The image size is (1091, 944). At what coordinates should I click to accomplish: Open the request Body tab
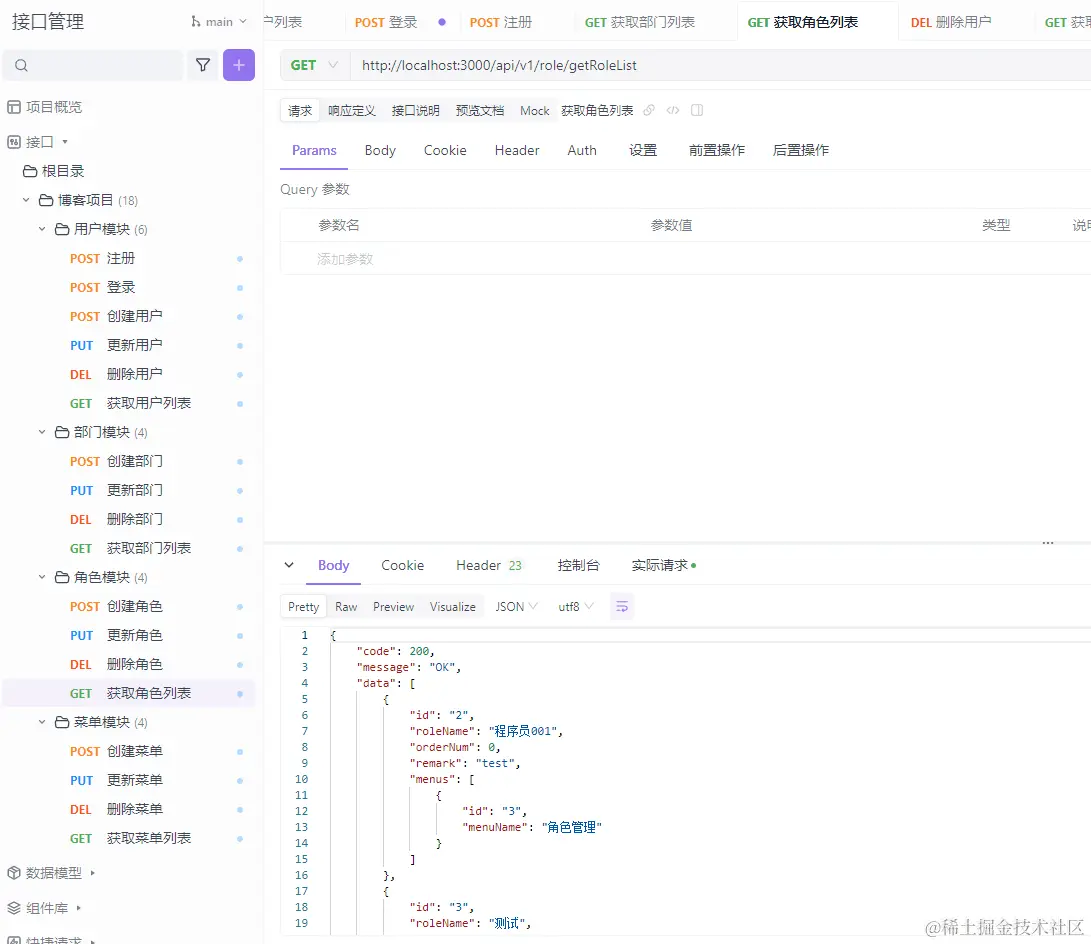380,150
